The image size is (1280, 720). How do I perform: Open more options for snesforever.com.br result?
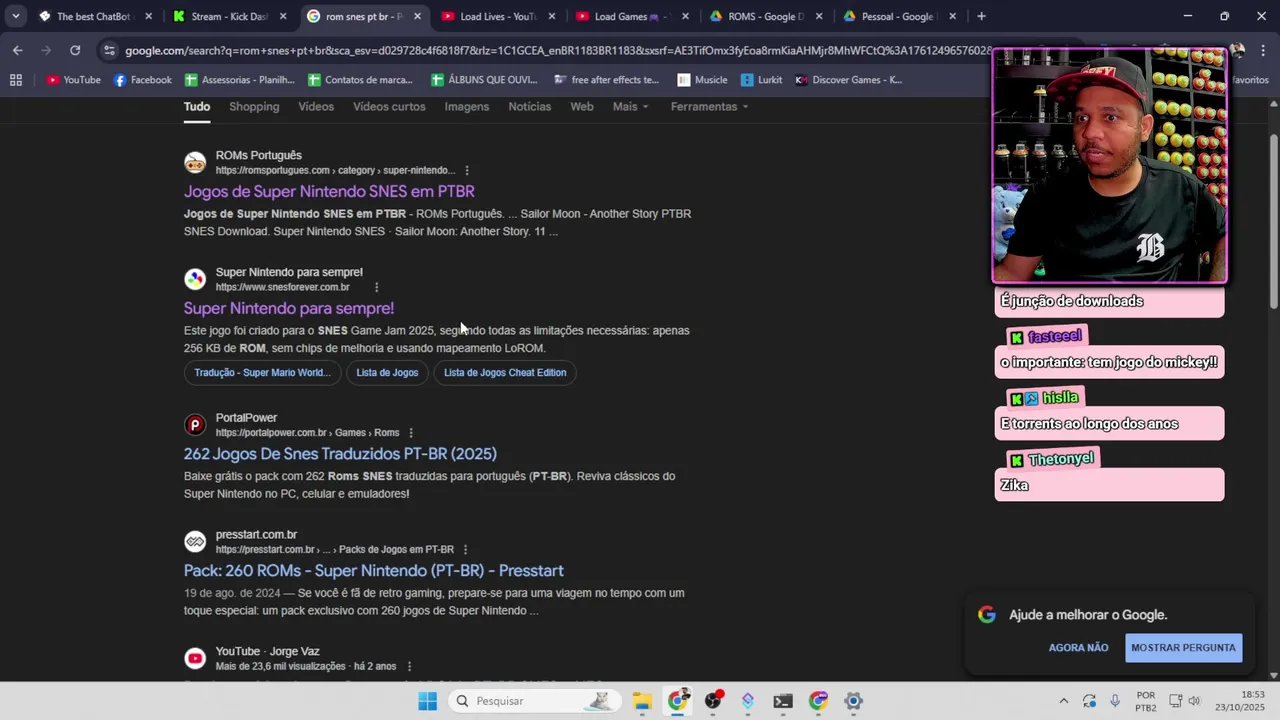click(377, 288)
